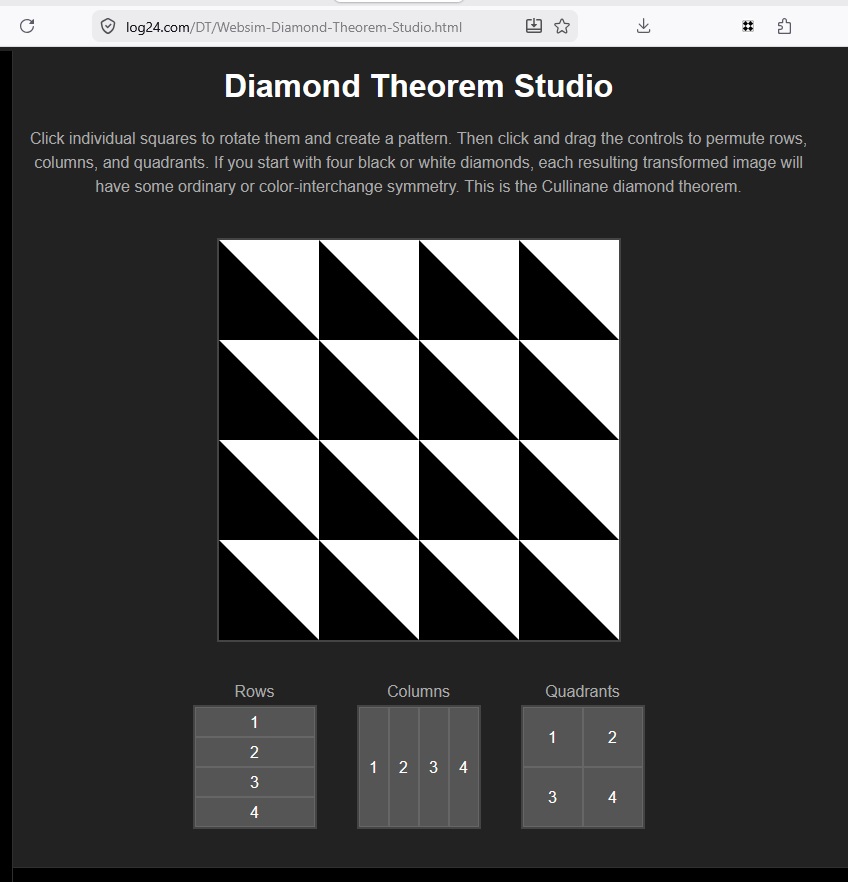Click the install app icon in address bar

point(534,26)
